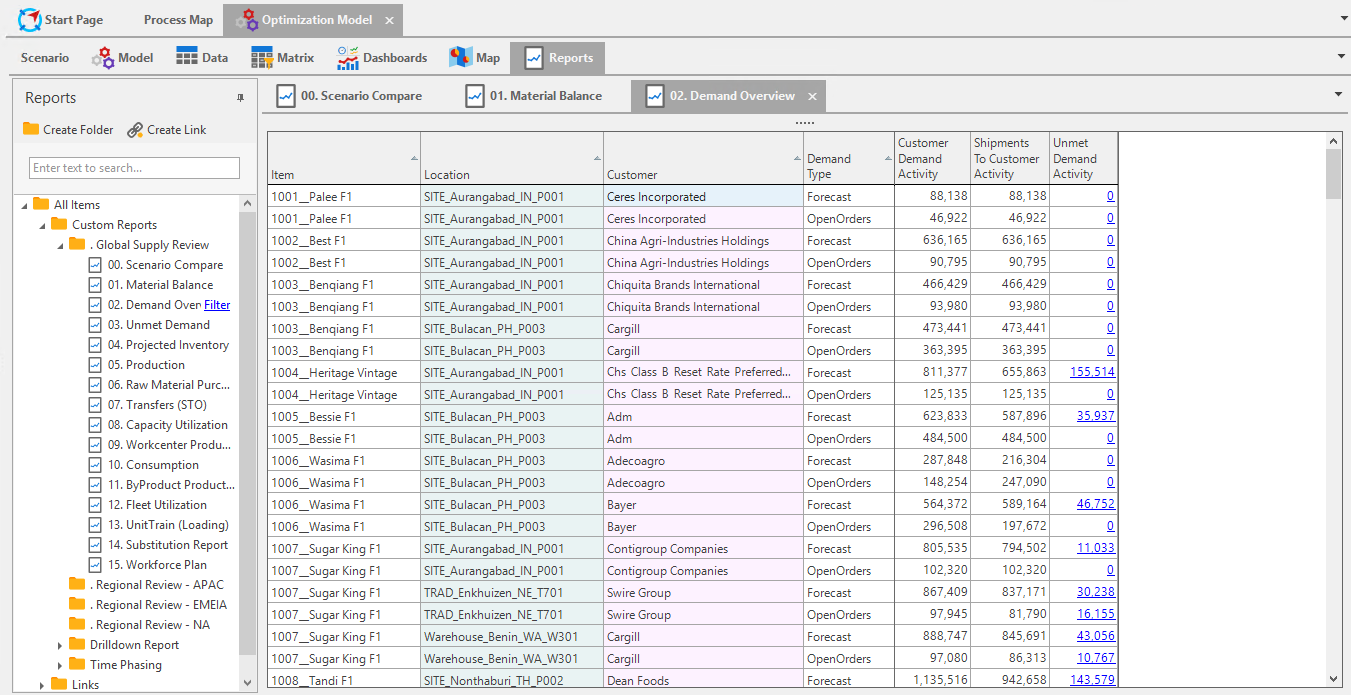Open the 155,514 unmet demand link

coord(1092,372)
